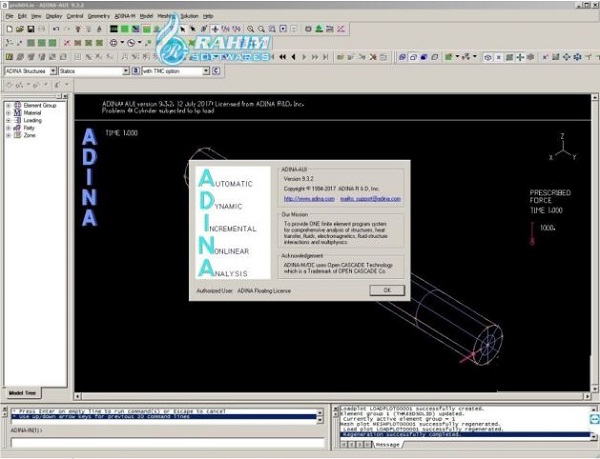Click the green upward arrow icon
This screenshot has width=600, height=459.
319,29
